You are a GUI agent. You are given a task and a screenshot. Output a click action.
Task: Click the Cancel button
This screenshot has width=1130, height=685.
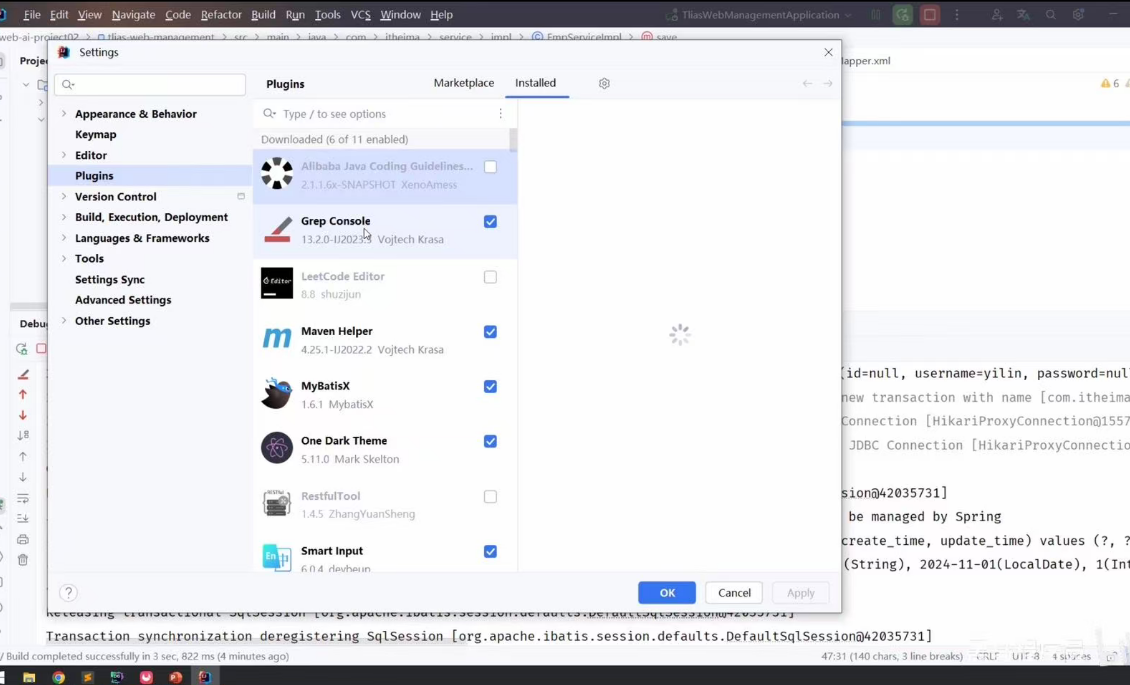point(734,593)
